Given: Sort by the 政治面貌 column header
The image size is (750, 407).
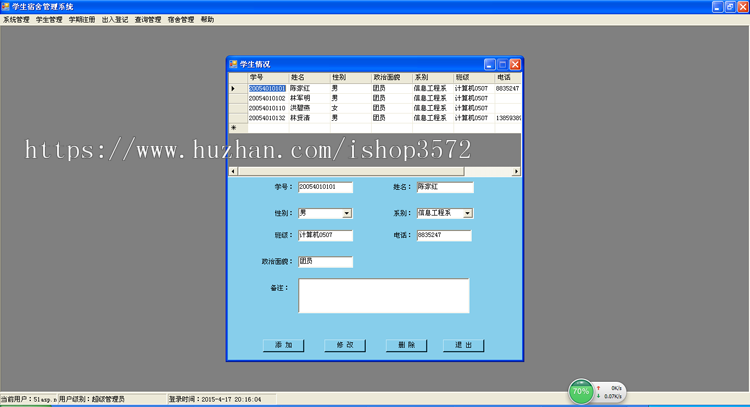Looking at the screenshot, I should click(x=392, y=77).
